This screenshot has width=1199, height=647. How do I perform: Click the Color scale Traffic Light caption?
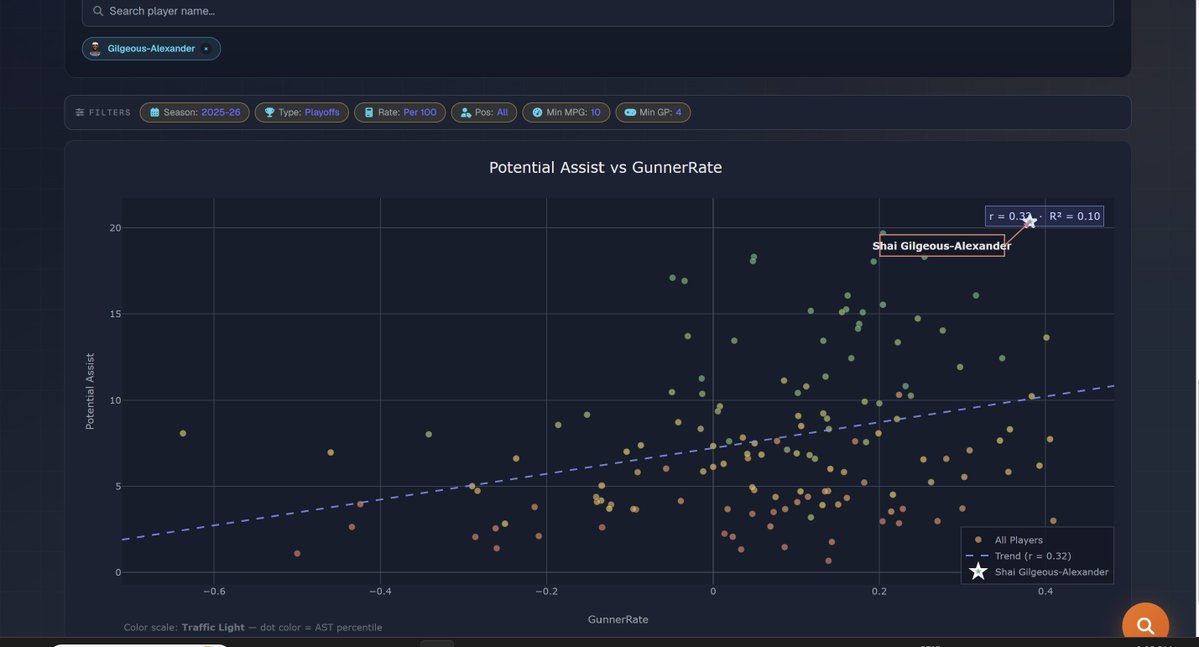[x=253, y=627]
